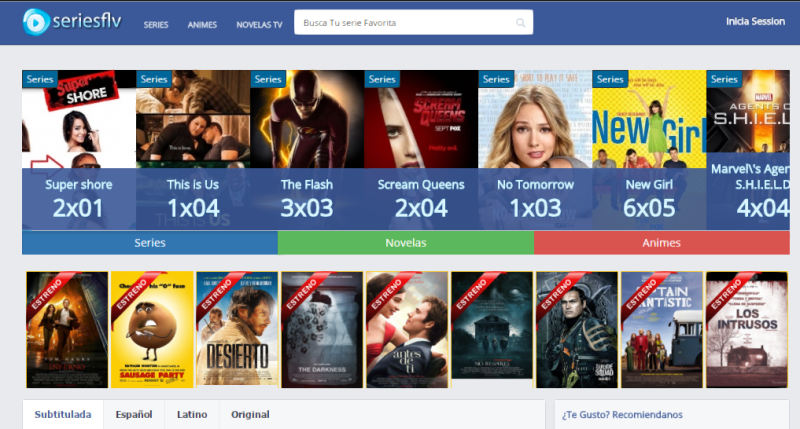Open the Captain Fantastic movie poster
The height and width of the screenshot is (429, 800).
pos(662,330)
